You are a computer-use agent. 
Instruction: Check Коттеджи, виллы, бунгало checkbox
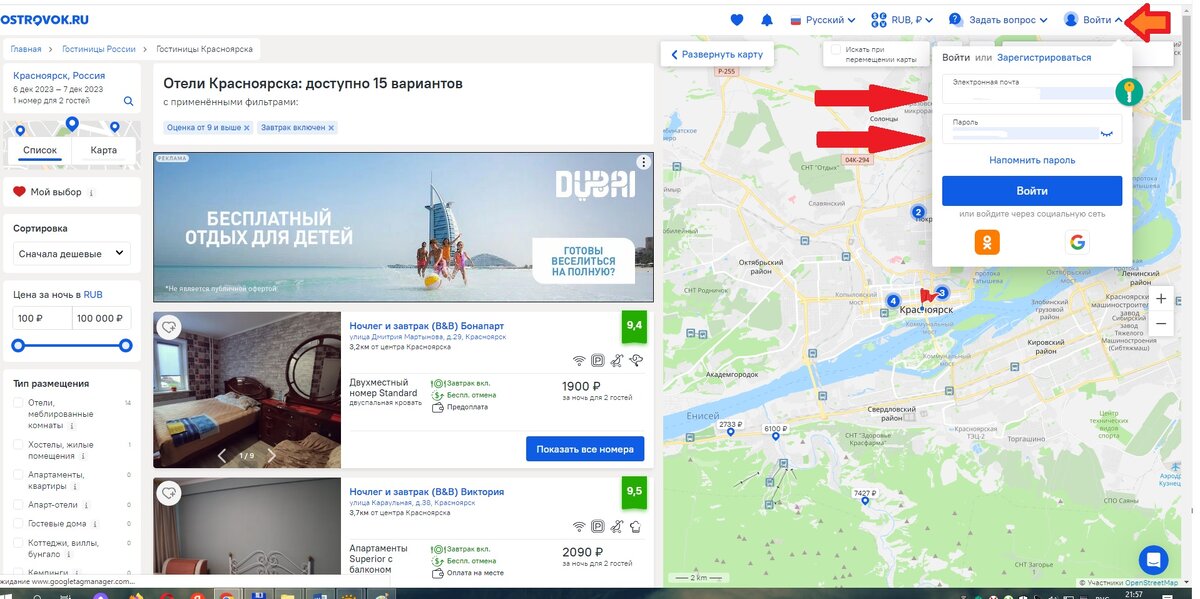point(18,542)
